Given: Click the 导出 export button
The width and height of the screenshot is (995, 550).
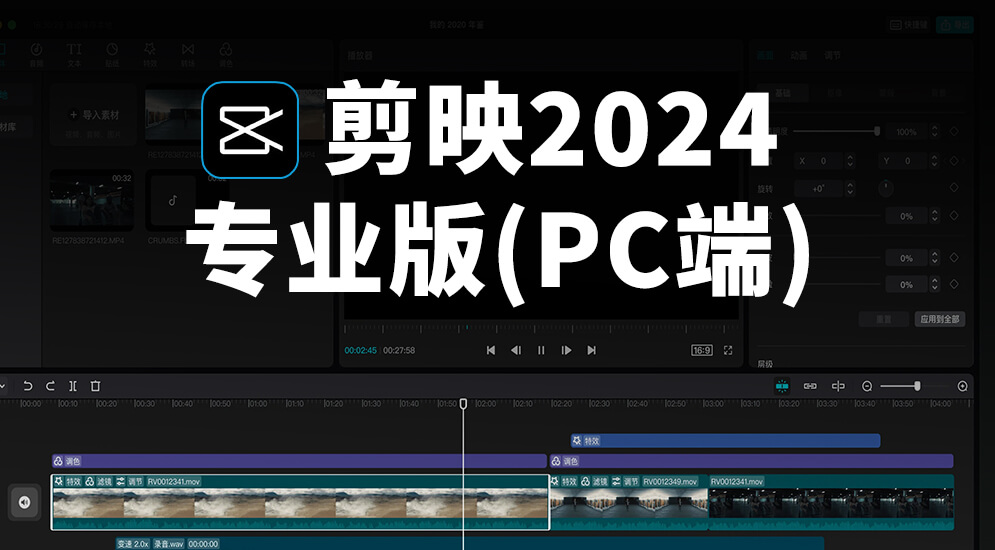Looking at the screenshot, I should click(x=955, y=25).
